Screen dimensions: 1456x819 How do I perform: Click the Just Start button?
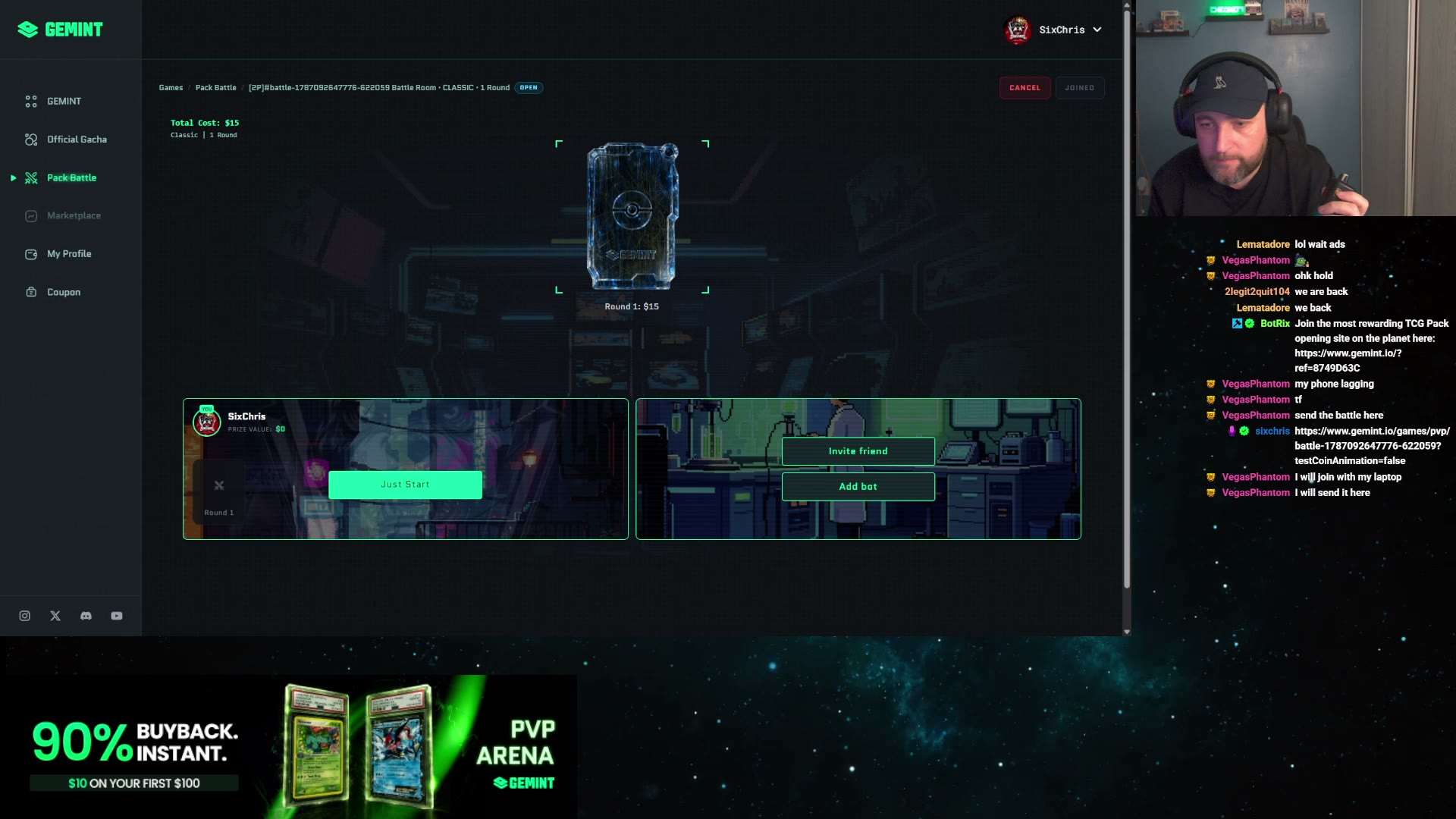(x=405, y=485)
